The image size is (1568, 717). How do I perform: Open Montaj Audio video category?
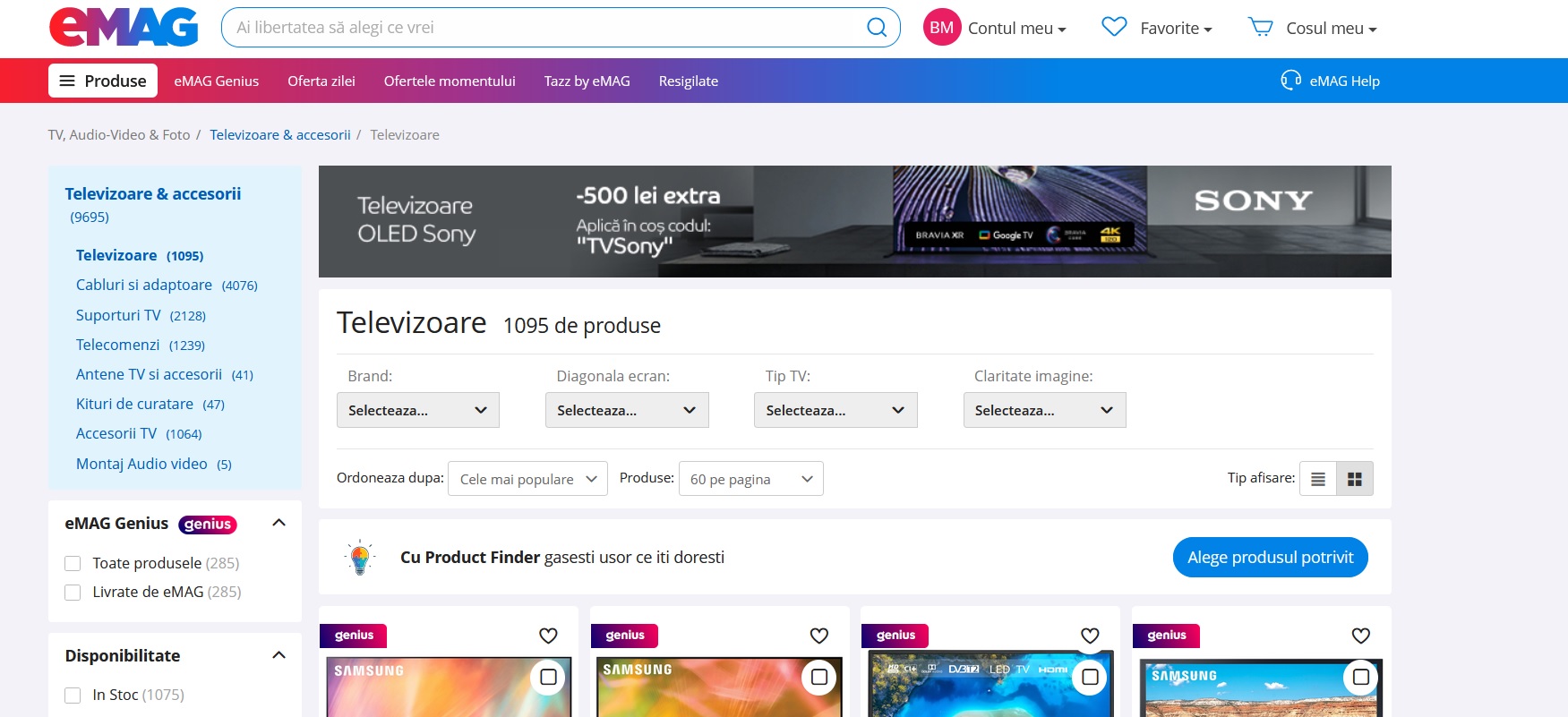(141, 464)
